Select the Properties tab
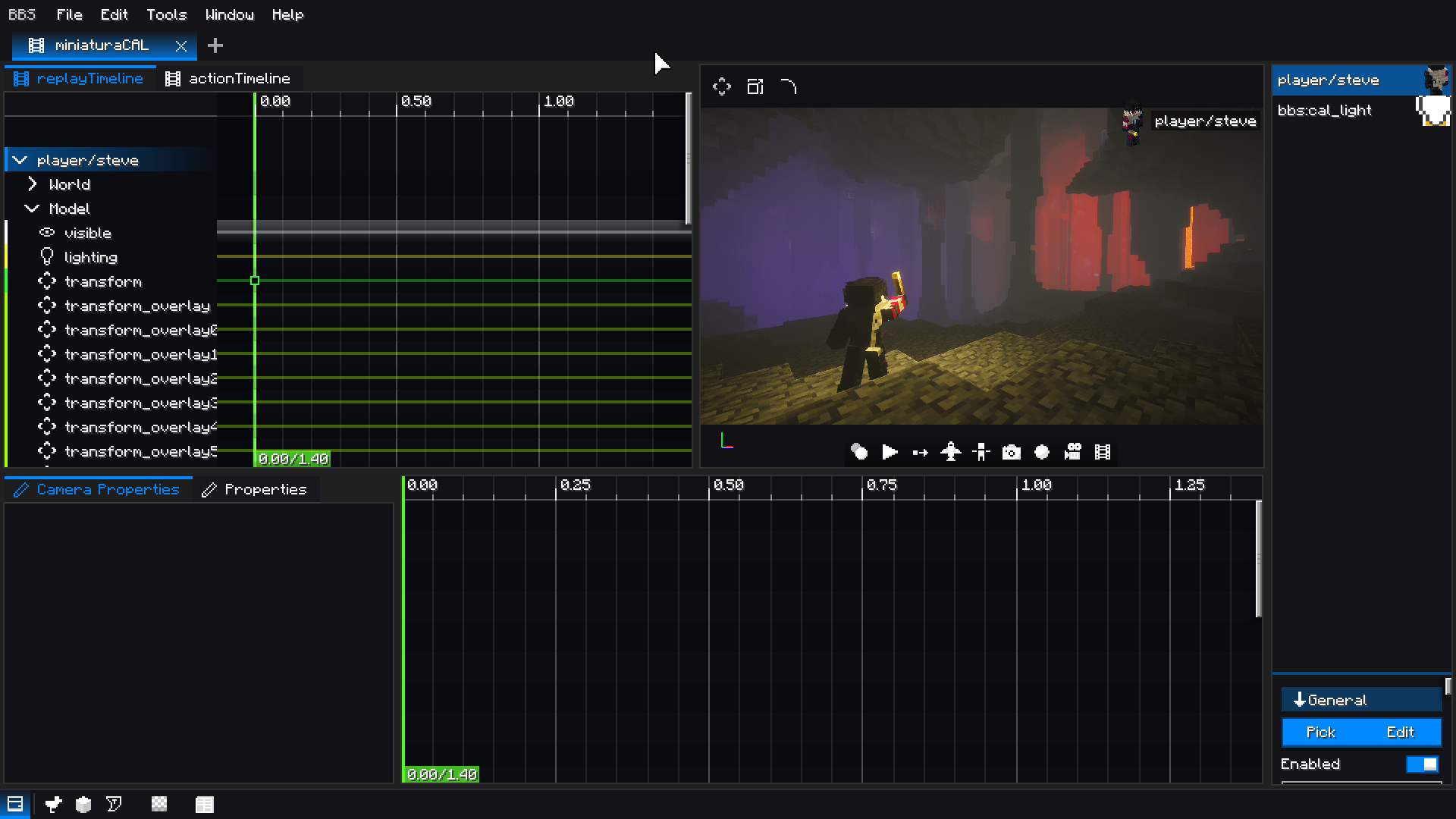1456x819 pixels. pyautogui.click(x=255, y=489)
